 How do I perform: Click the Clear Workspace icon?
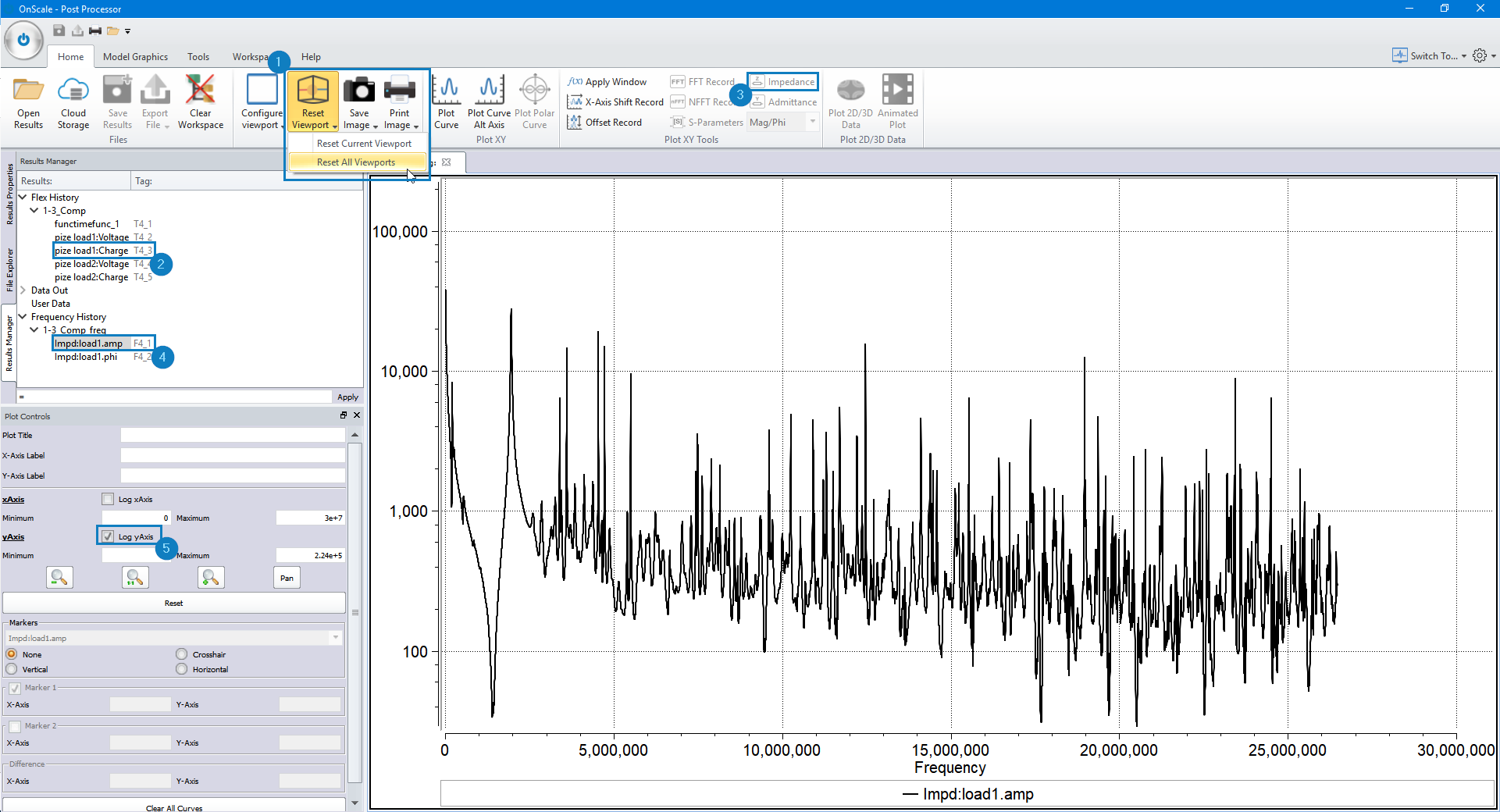coord(200,91)
